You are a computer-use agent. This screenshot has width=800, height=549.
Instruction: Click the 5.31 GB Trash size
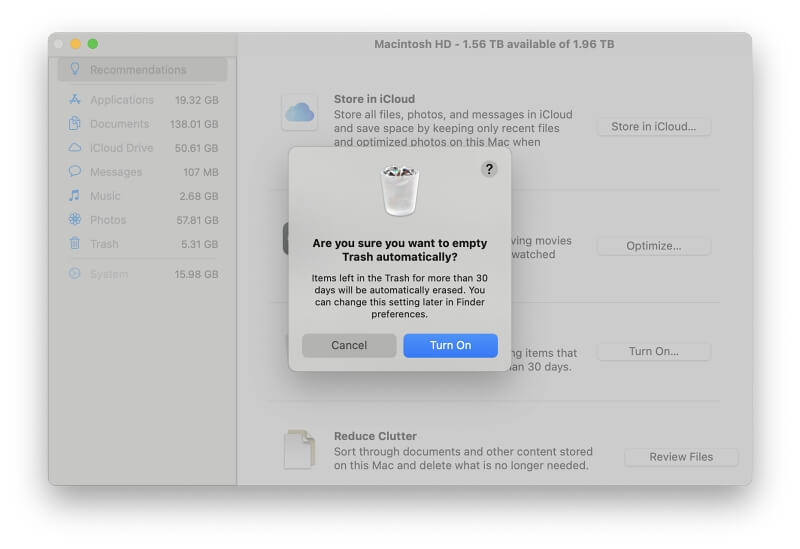point(199,244)
